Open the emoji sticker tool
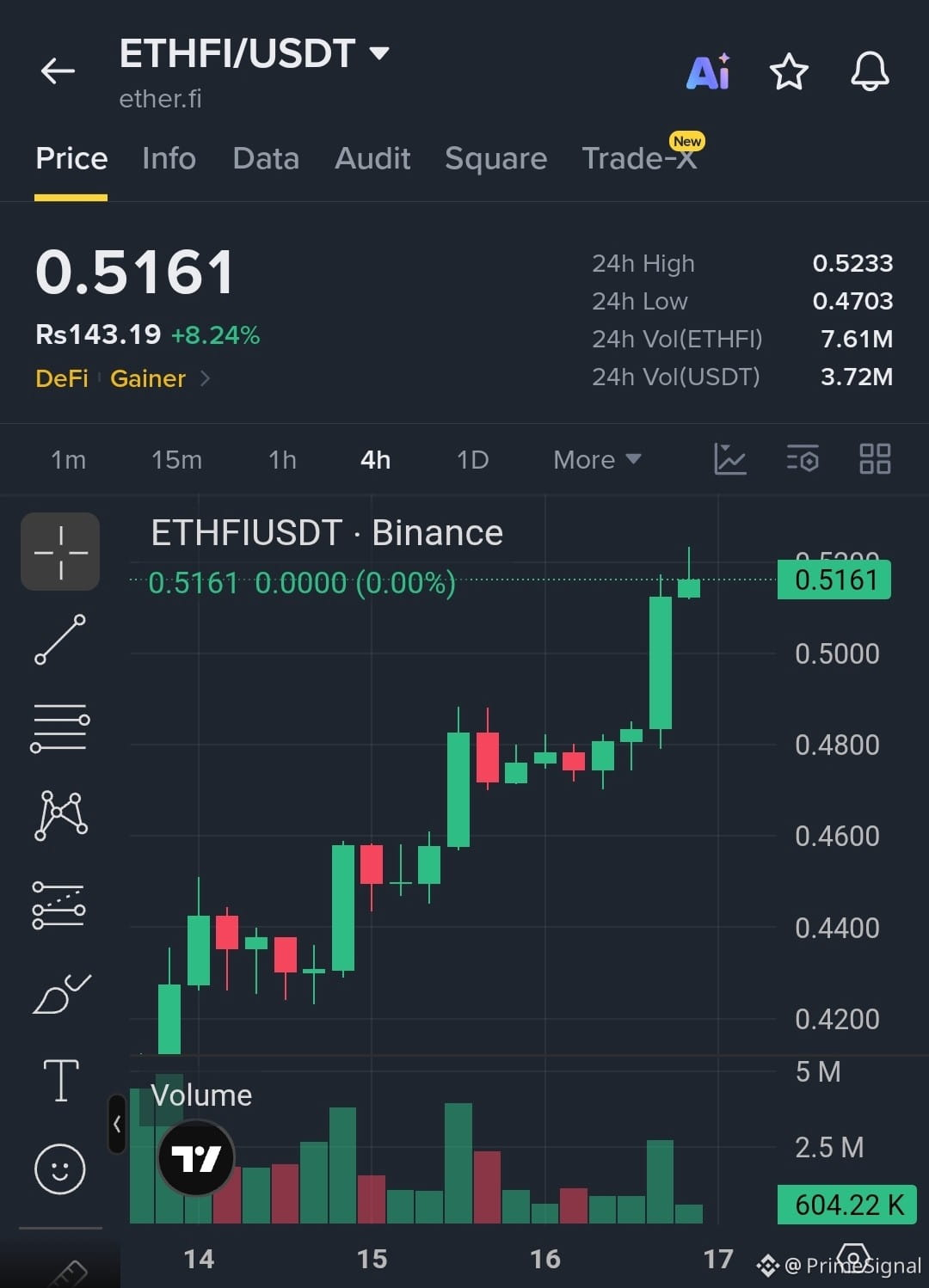The width and height of the screenshot is (929, 1288). (x=60, y=1168)
